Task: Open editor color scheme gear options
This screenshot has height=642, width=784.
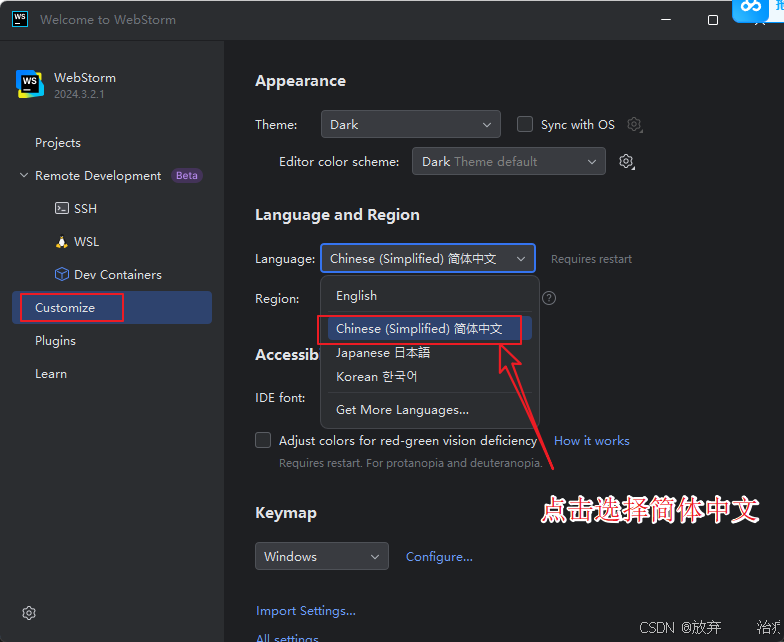Action: pyautogui.click(x=626, y=162)
